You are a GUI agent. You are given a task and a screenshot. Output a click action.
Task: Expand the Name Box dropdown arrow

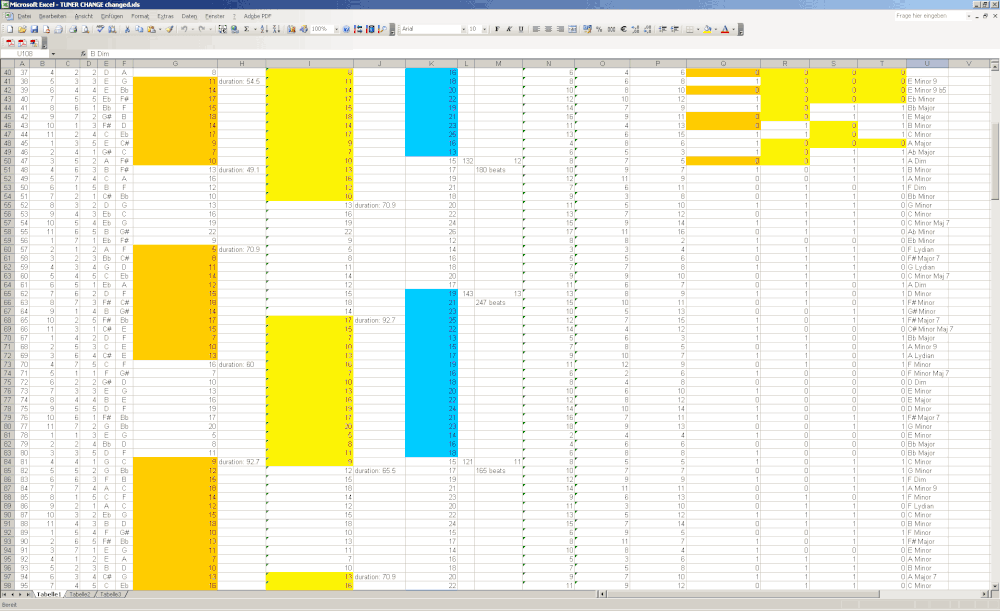[53, 54]
